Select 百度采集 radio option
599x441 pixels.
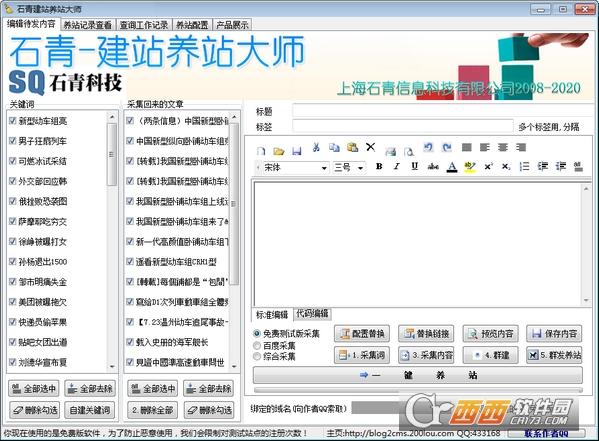tap(257, 346)
